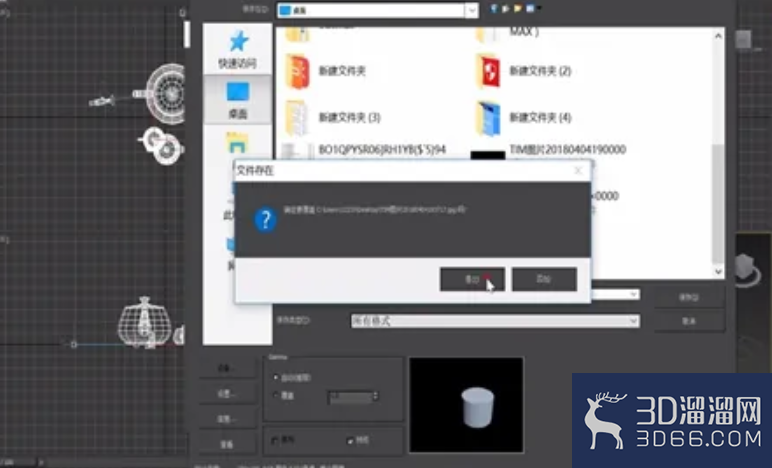Open the Libraries place icon in sidebar

point(237,143)
